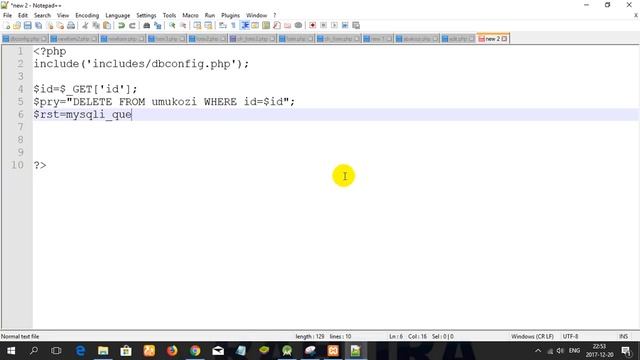Cut selection with the scissors icon
This screenshot has width=640, height=360.
coord(85,25)
